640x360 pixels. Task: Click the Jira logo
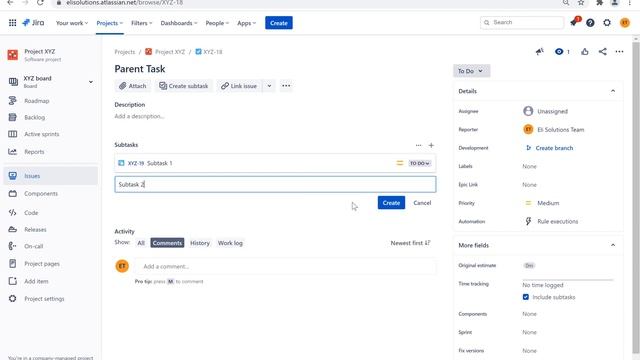33,23
